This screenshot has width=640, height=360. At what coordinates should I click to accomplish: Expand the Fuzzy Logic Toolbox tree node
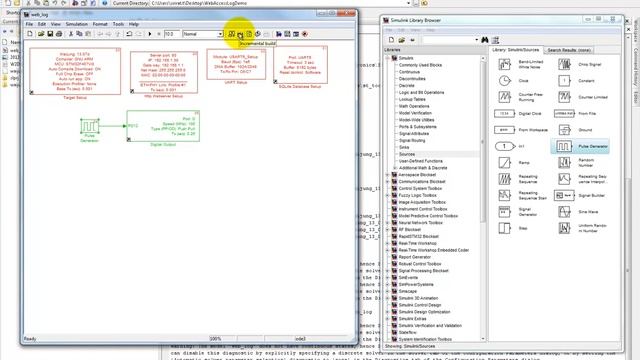pos(388,196)
